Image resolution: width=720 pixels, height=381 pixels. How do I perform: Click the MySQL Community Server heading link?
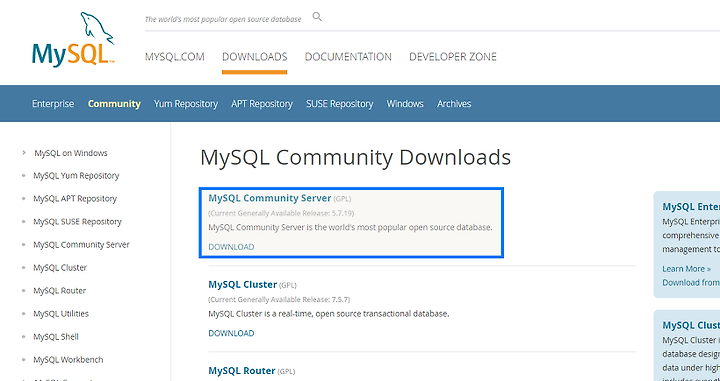tap(270, 198)
